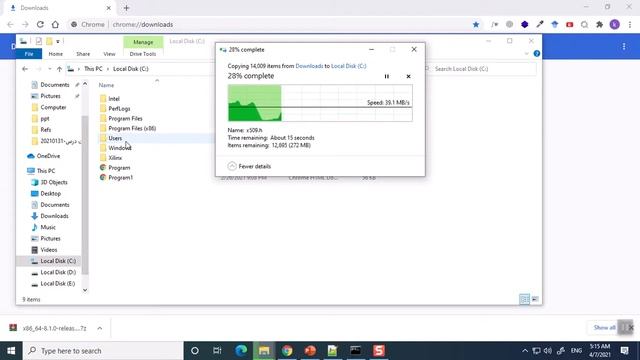Expand the Explorer ribbon chevron
The width and height of the screenshot is (640, 360).
point(527,53)
